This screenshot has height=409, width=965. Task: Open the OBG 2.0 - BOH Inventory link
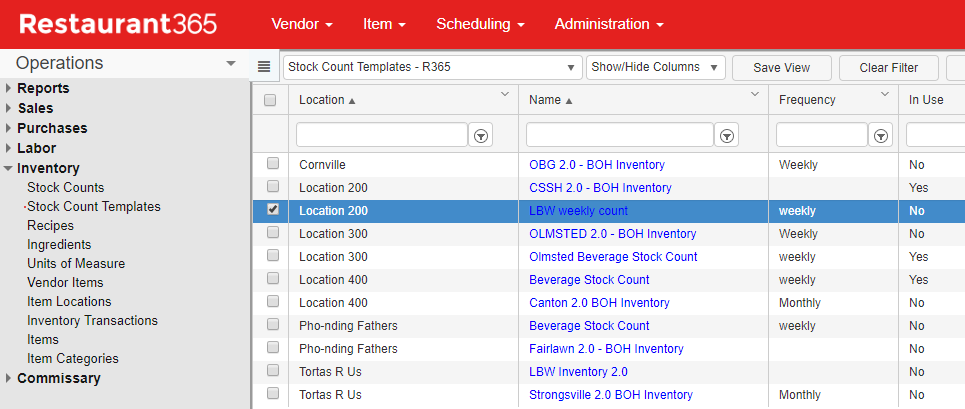click(597, 165)
